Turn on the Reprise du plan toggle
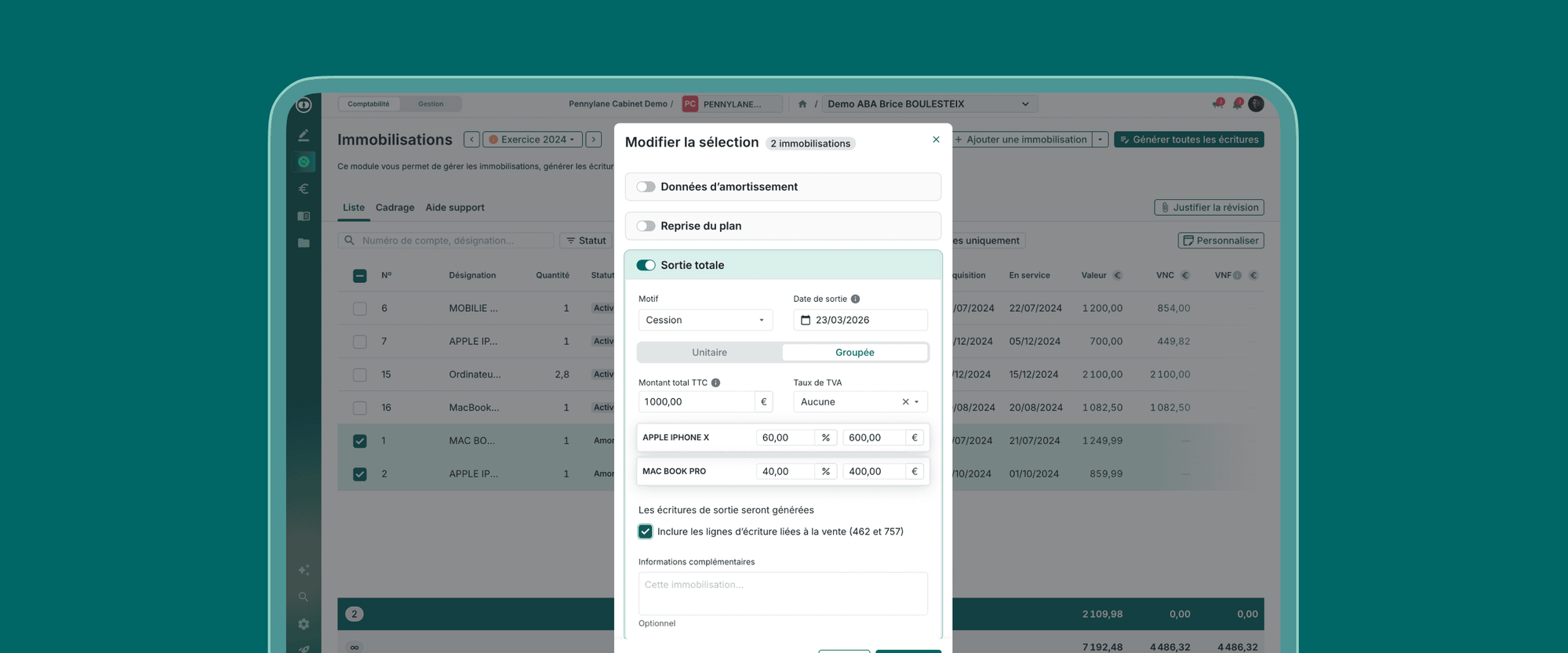Image resolution: width=1568 pixels, height=653 pixels. click(x=646, y=226)
